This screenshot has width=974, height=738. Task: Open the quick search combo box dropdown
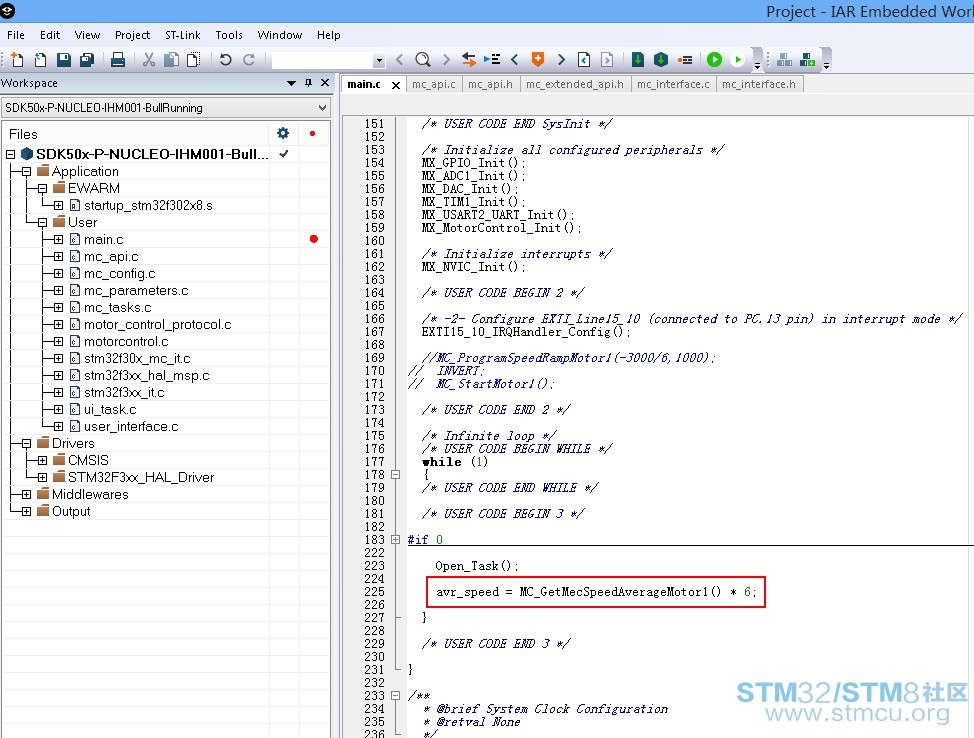(379, 60)
